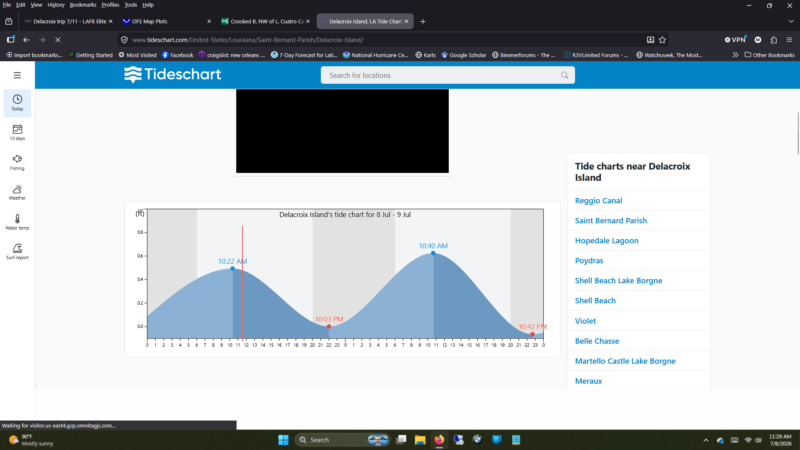This screenshot has width=800, height=450.
Task: Open File Explorer from taskbar
Action: (420, 440)
